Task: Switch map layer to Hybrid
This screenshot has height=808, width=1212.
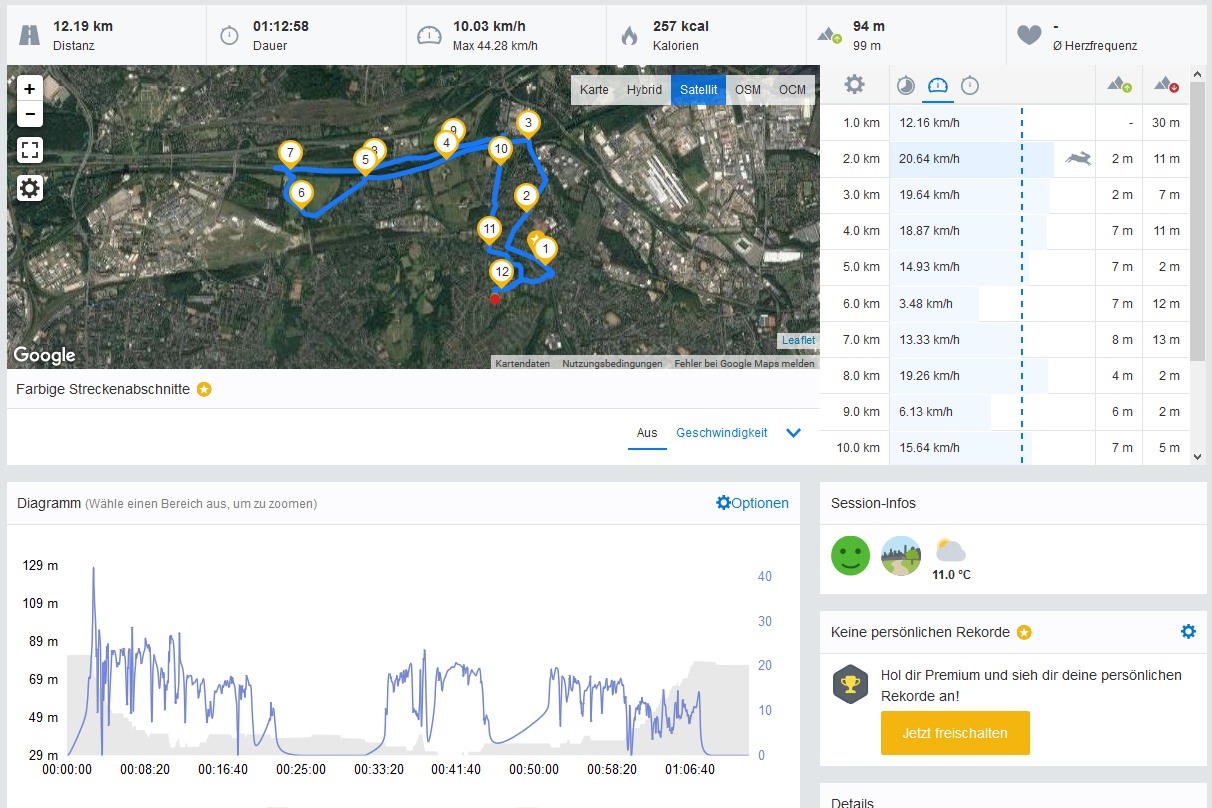Action: point(644,90)
